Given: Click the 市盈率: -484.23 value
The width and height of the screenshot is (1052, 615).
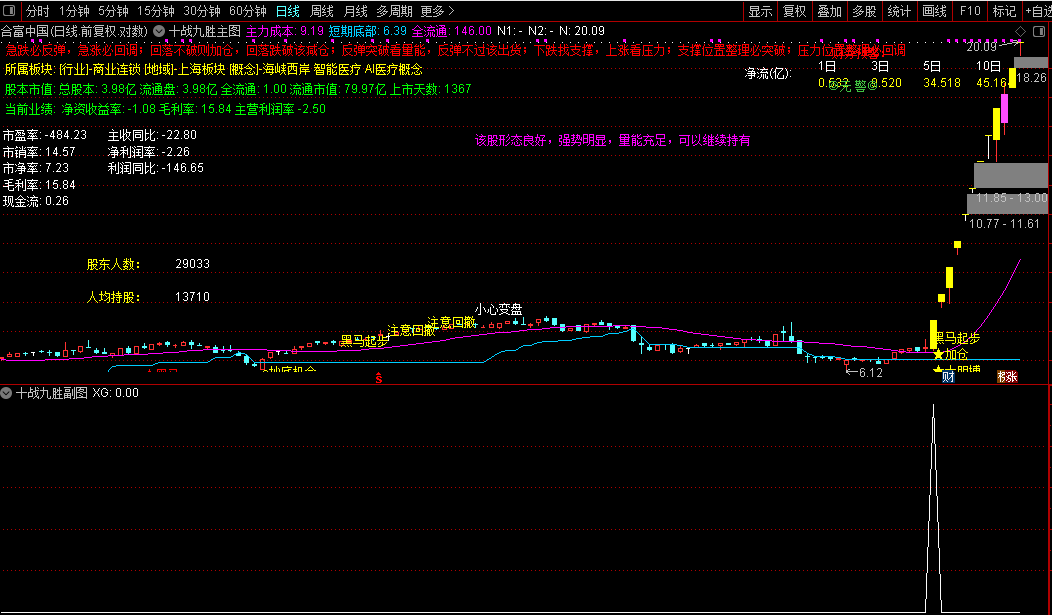Looking at the screenshot, I should pyautogui.click(x=45, y=135).
